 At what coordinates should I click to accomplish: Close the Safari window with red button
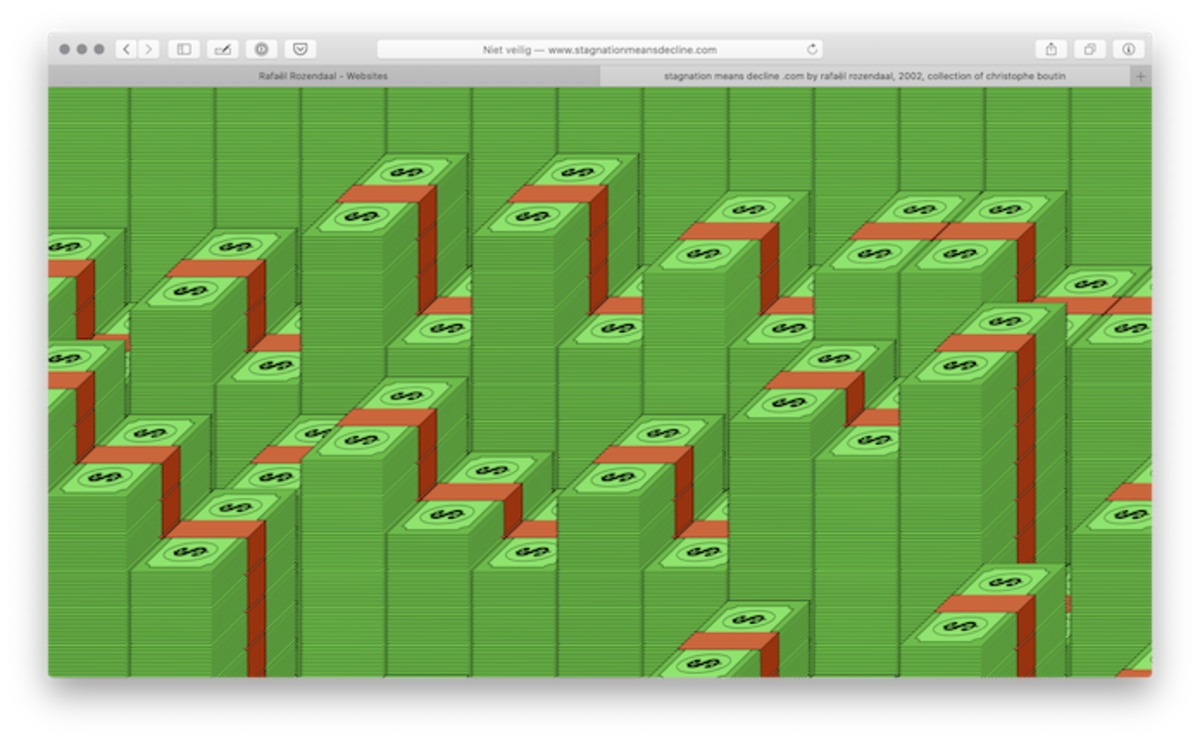tap(65, 49)
